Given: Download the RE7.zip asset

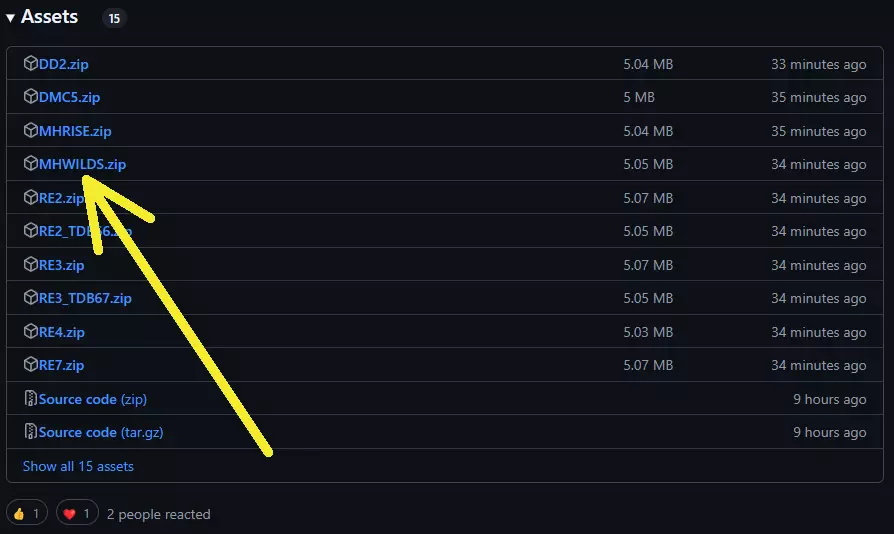Looking at the screenshot, I should click(x=62, y=365).
